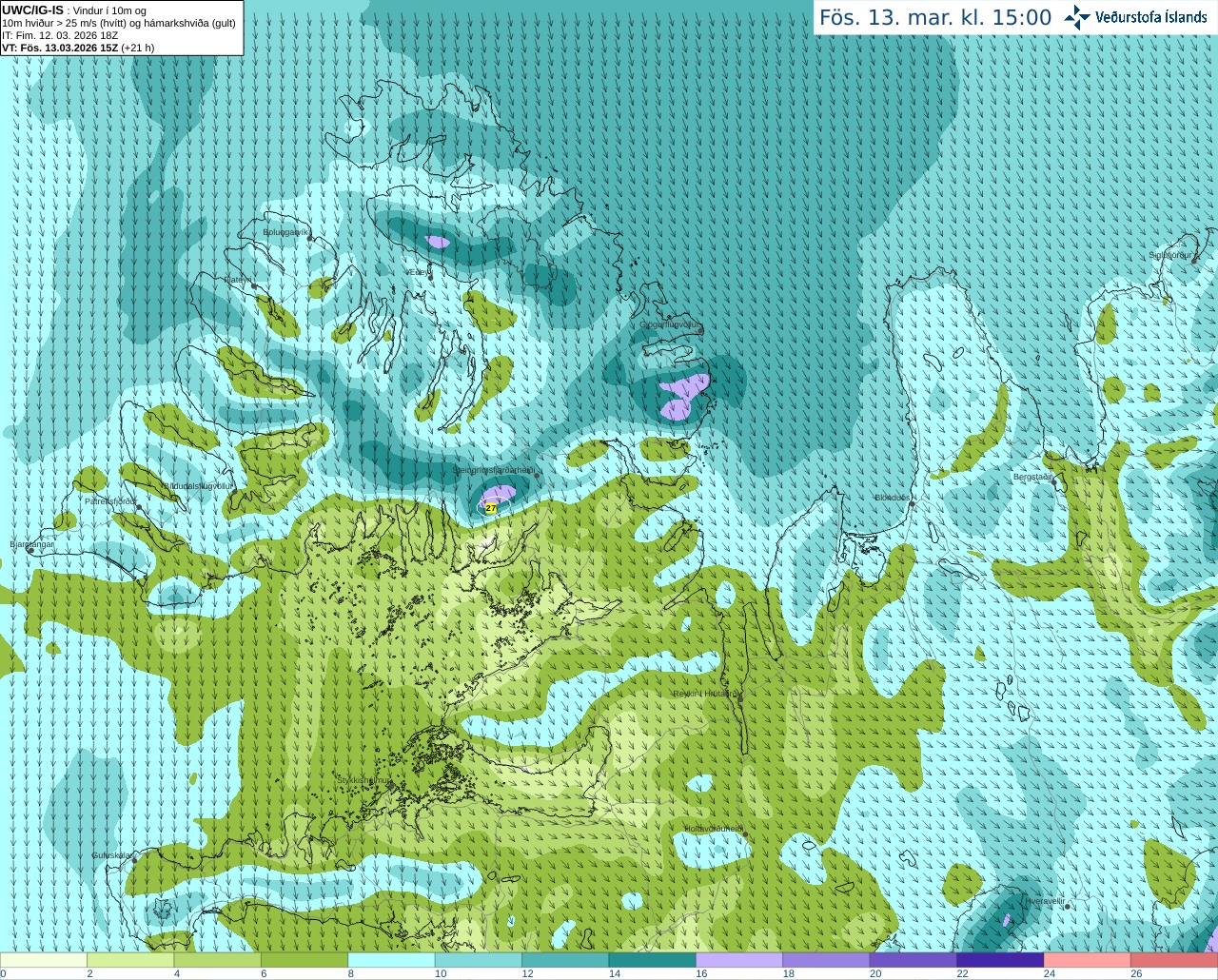Viewport: 1218px width, 980px height.
Task: Click the Holtavörðuheiði station label
Action: pyautogui.click(x=713, y=829)
